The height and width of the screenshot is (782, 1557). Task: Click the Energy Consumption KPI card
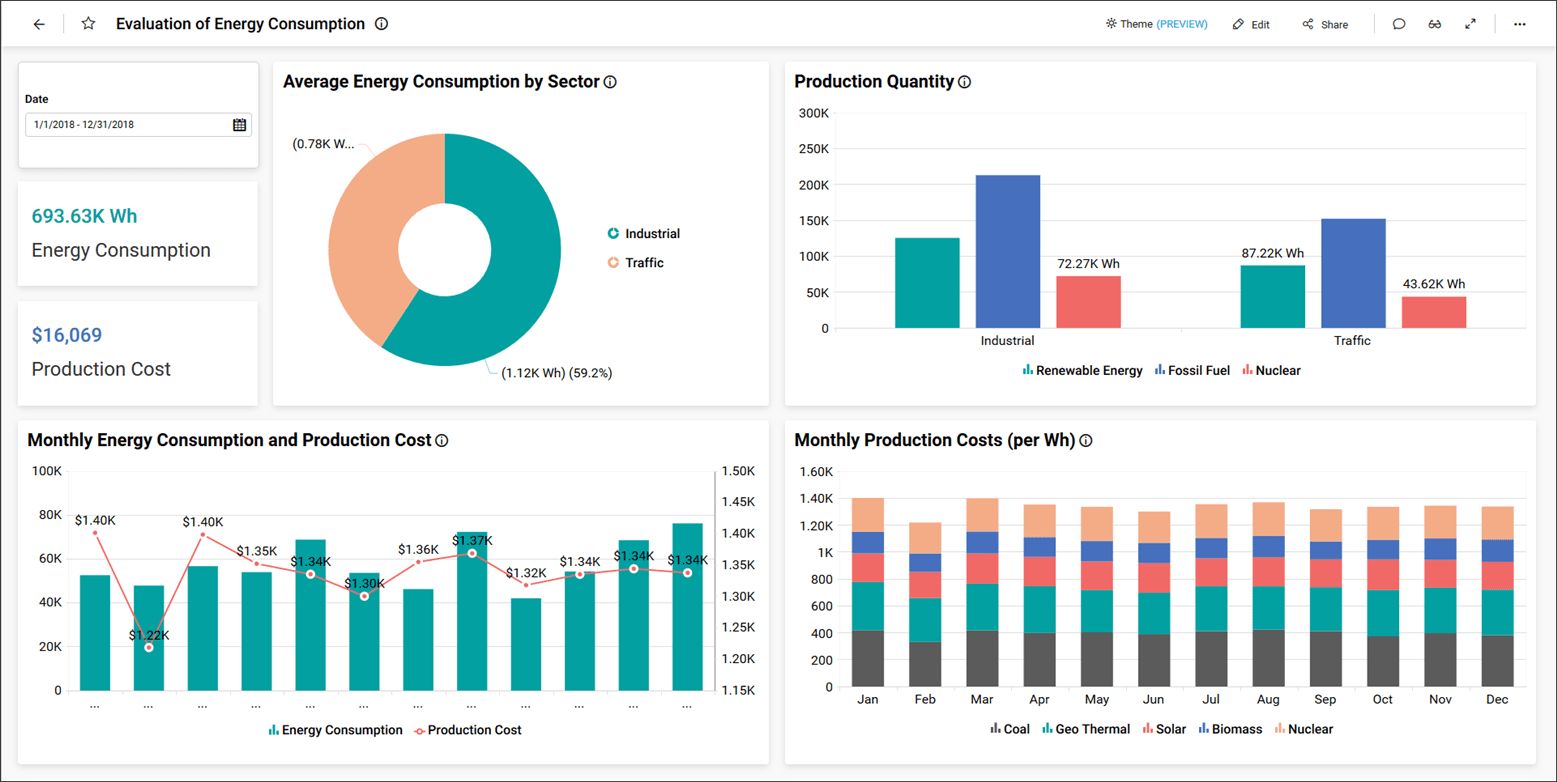[138, 233]
